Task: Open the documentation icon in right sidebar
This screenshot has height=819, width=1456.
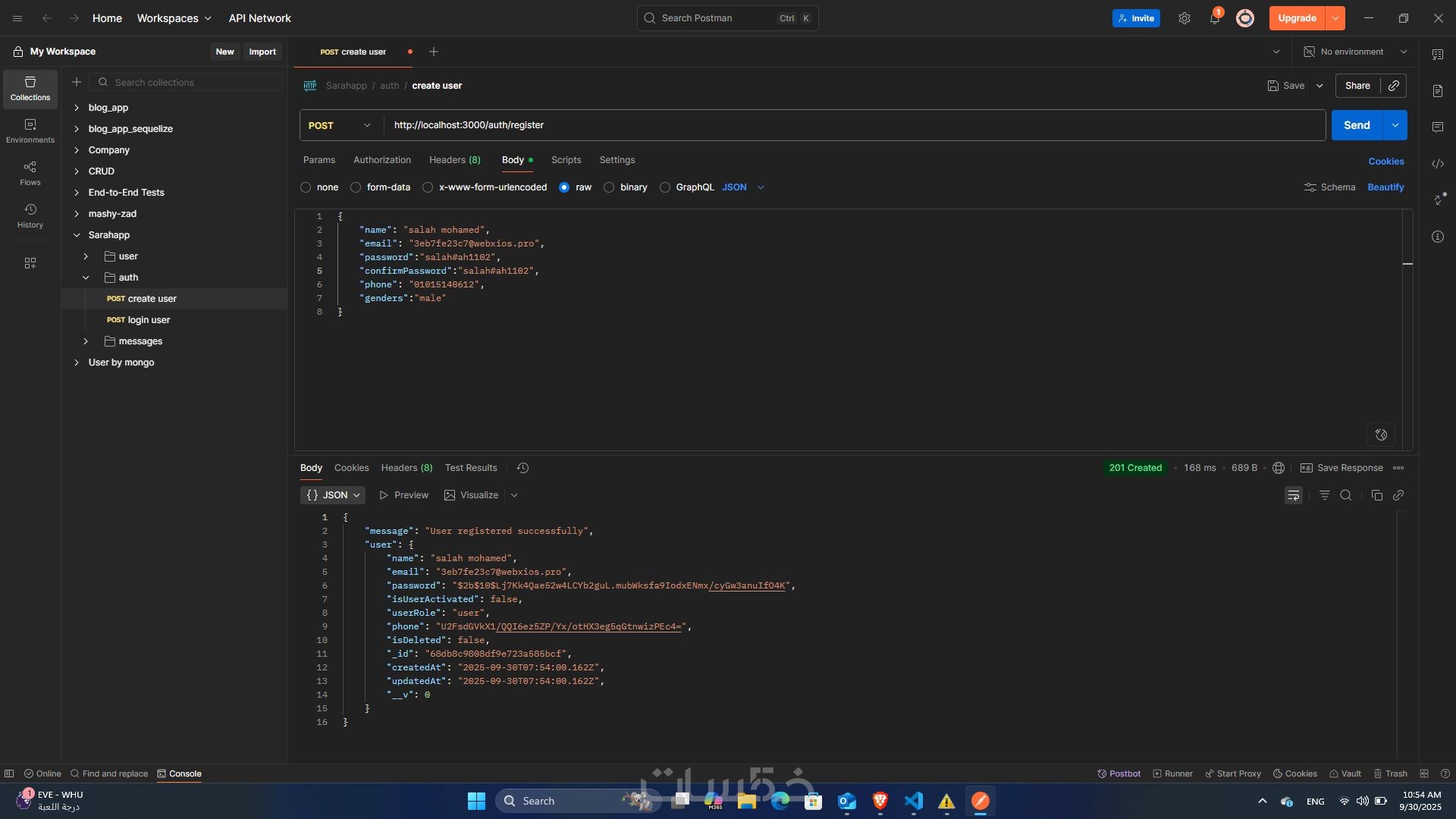Action: pyautogui.click(x=1438, y=91)
